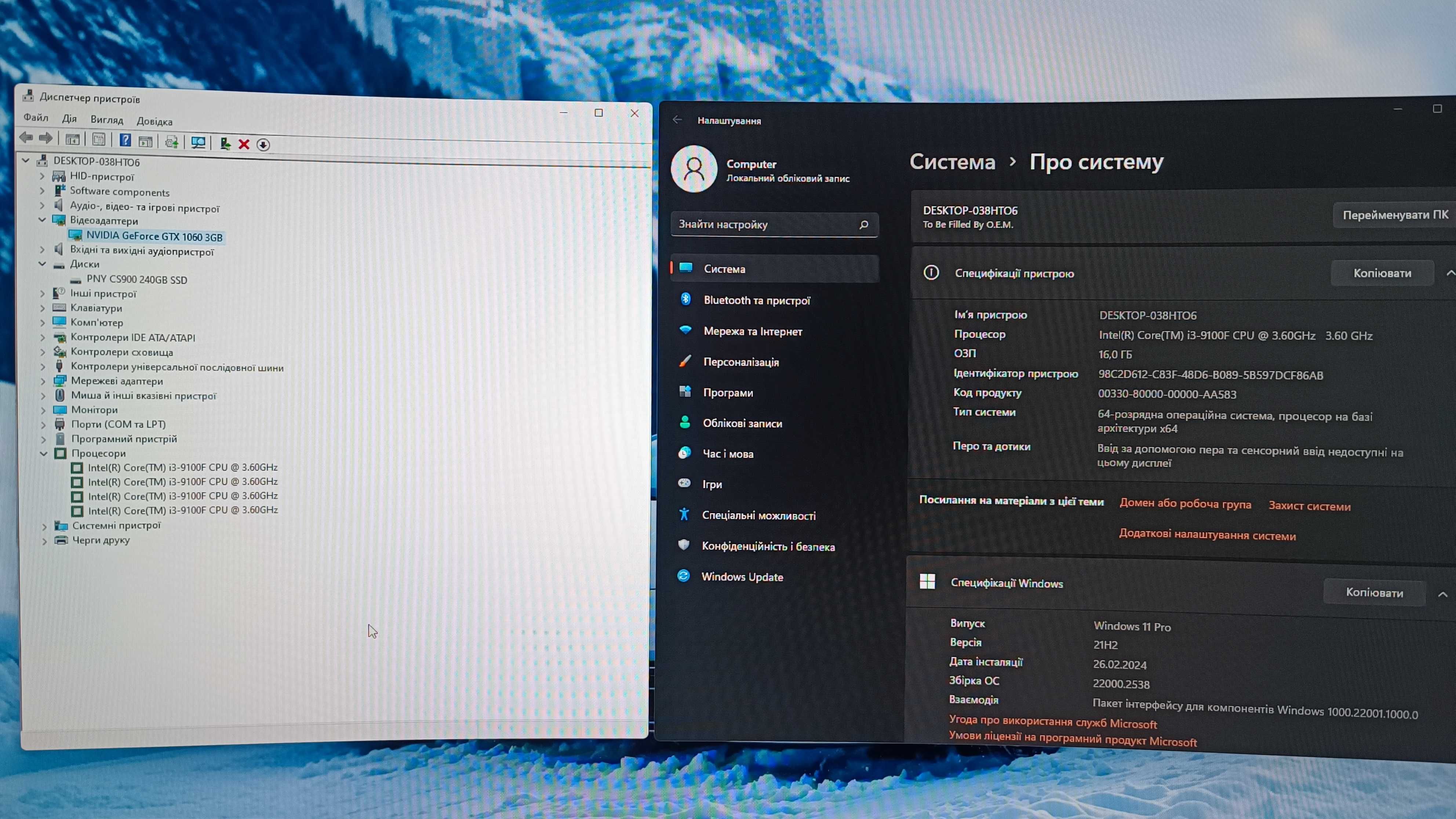Viewport: 1456px width, 819px height.
Task: Expand Контролери сховища node
Action: tap(43, 352)
